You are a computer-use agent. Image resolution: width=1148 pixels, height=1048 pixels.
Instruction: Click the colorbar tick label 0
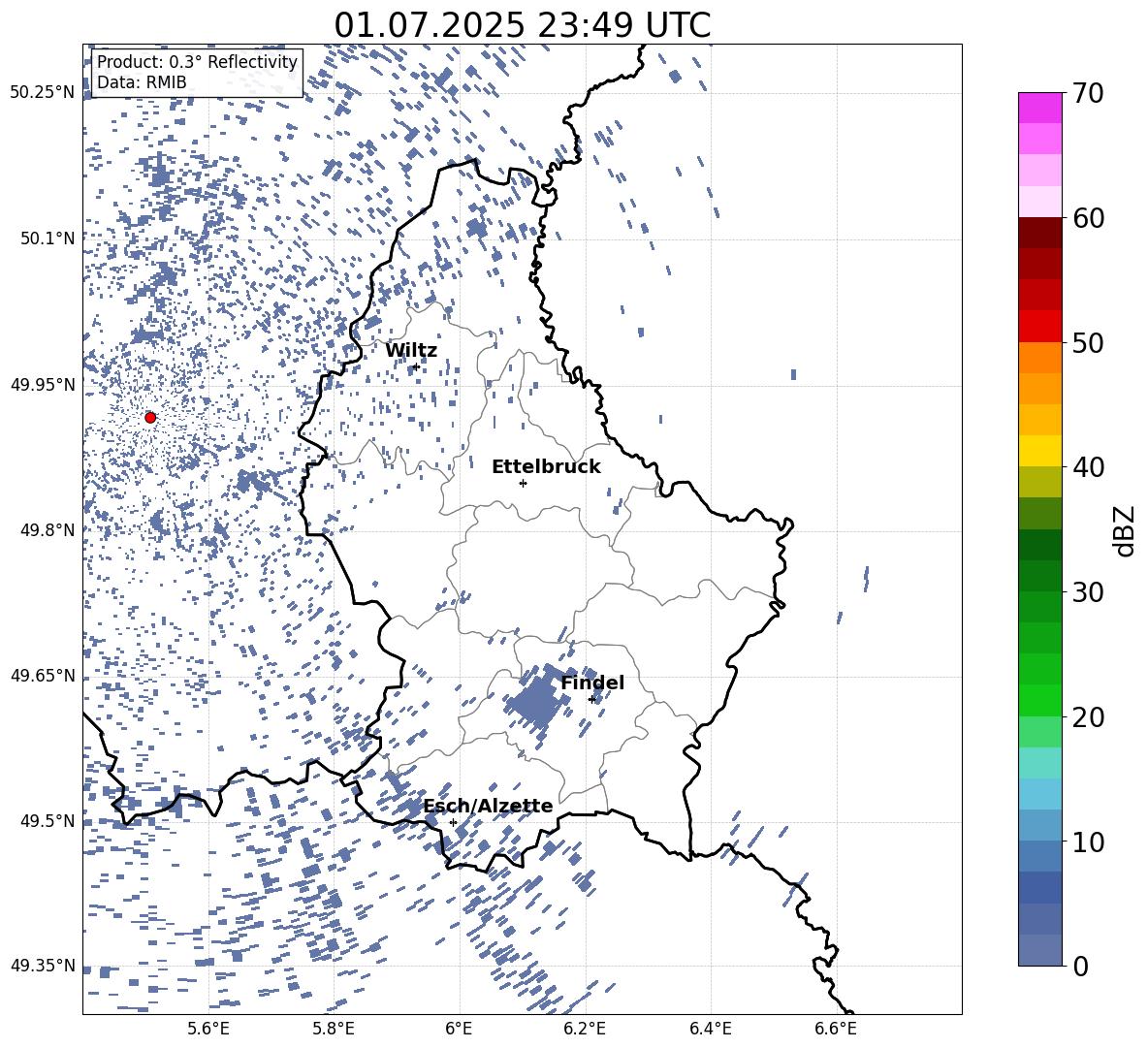pyautogui.click(x=1079, y=966)
